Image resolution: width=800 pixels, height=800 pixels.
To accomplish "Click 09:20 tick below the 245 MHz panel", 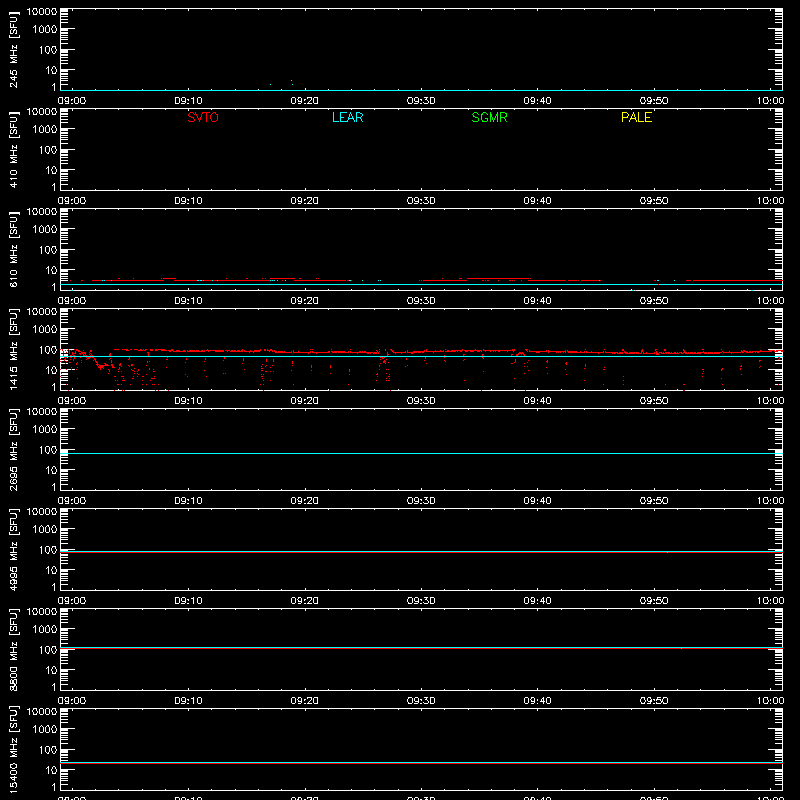I will tap(305, 101).
